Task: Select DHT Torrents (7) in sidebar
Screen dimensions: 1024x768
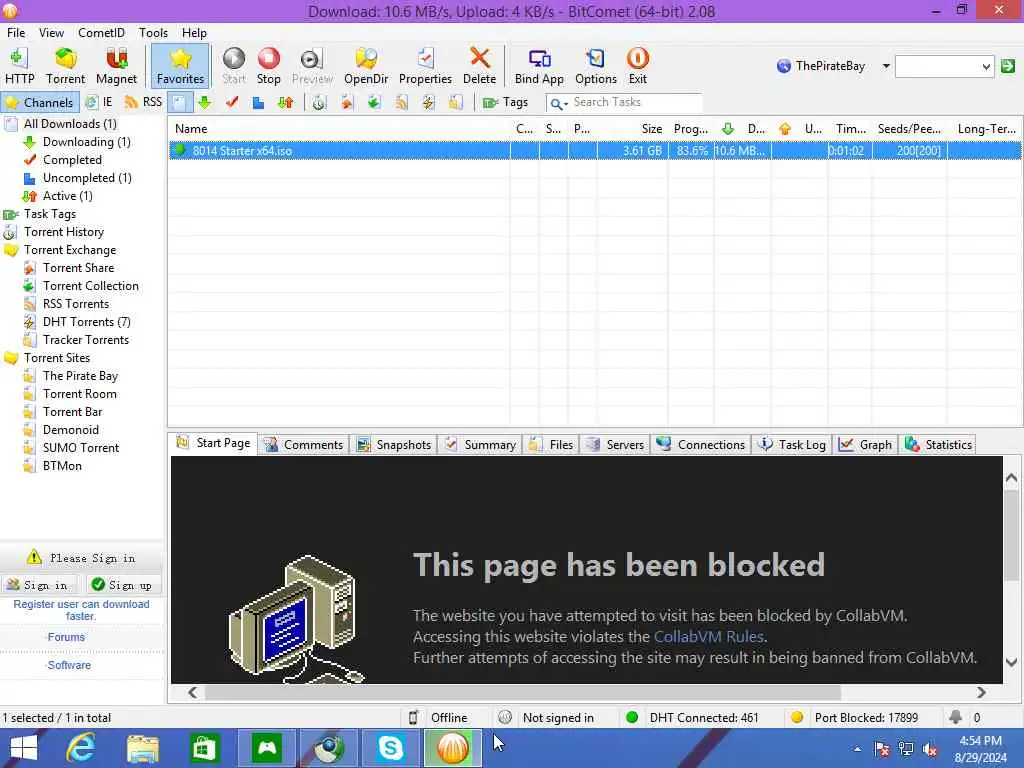Action: pyautogui.click(x=86, y=322)
